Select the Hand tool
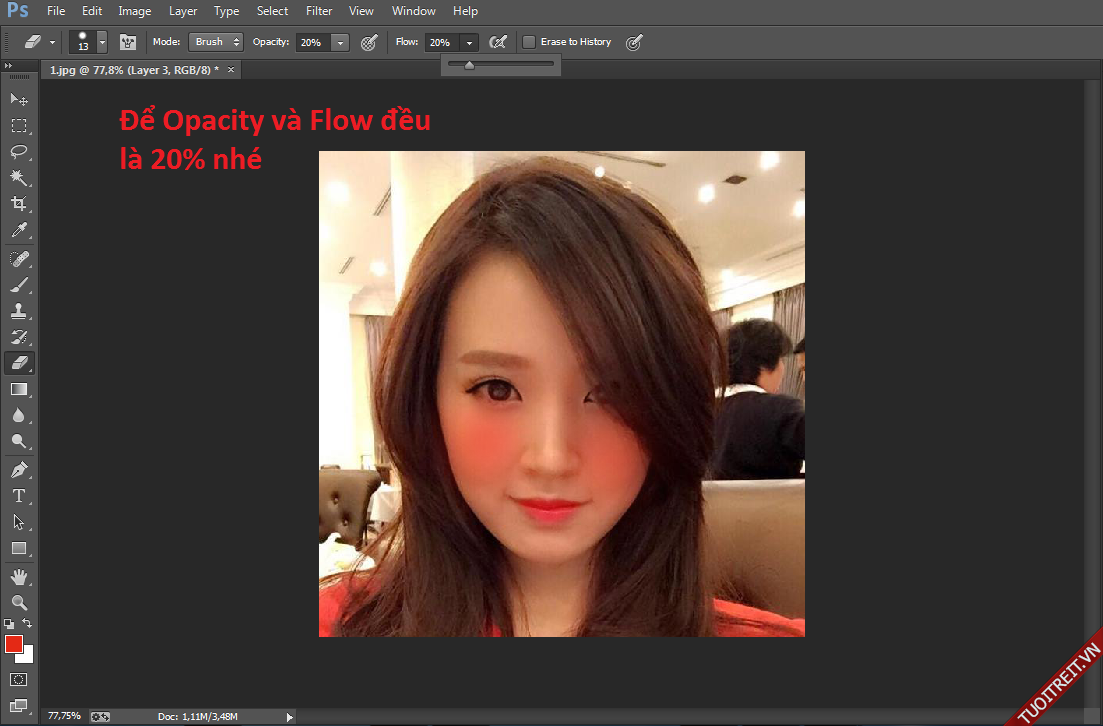1103x726 pixels. click(x=18, y=577)
